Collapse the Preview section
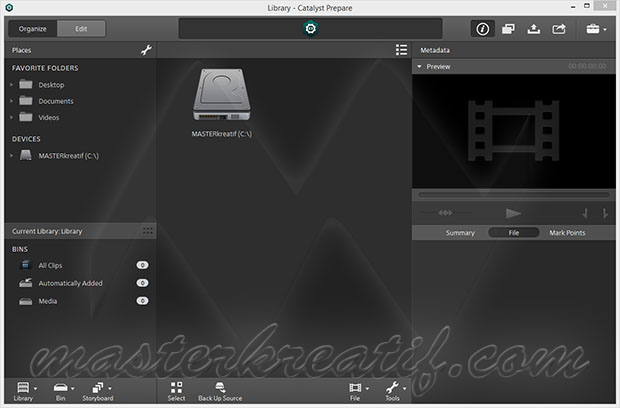Image resolution: width=620 pixels, height=408 pixels. pyautogui.click(x=419, y=66)
